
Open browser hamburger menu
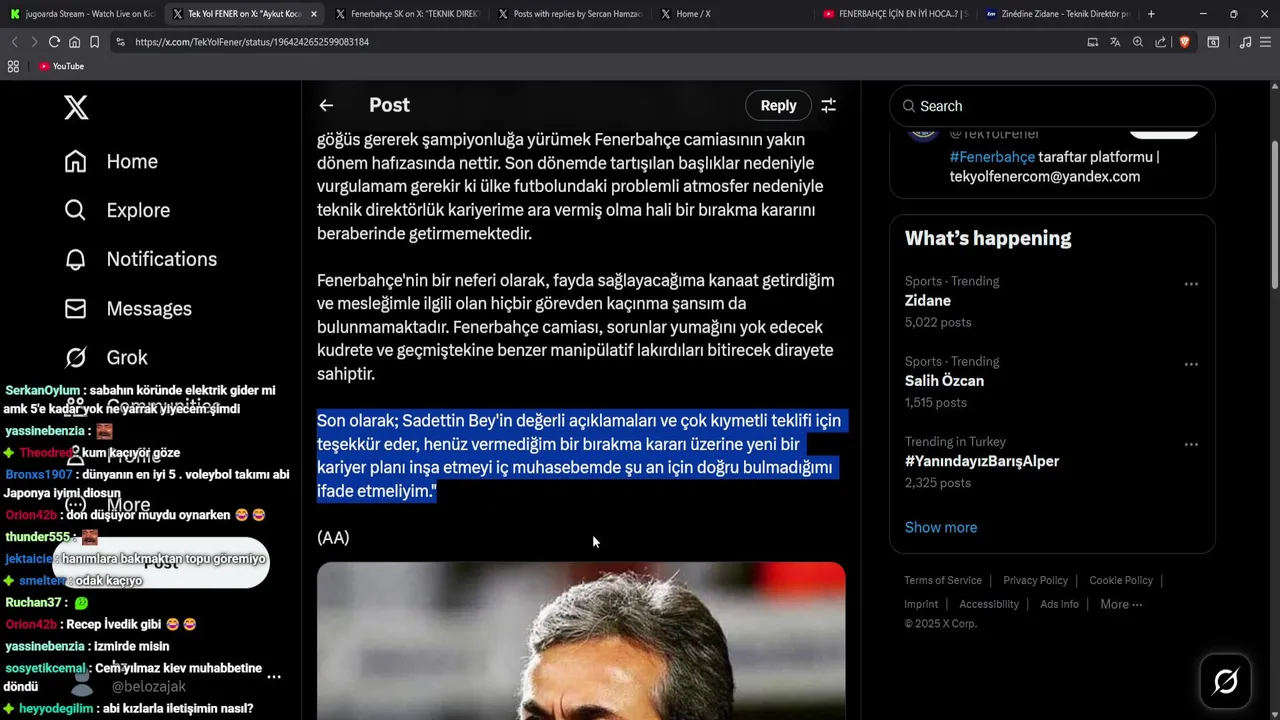(1266, 42)
